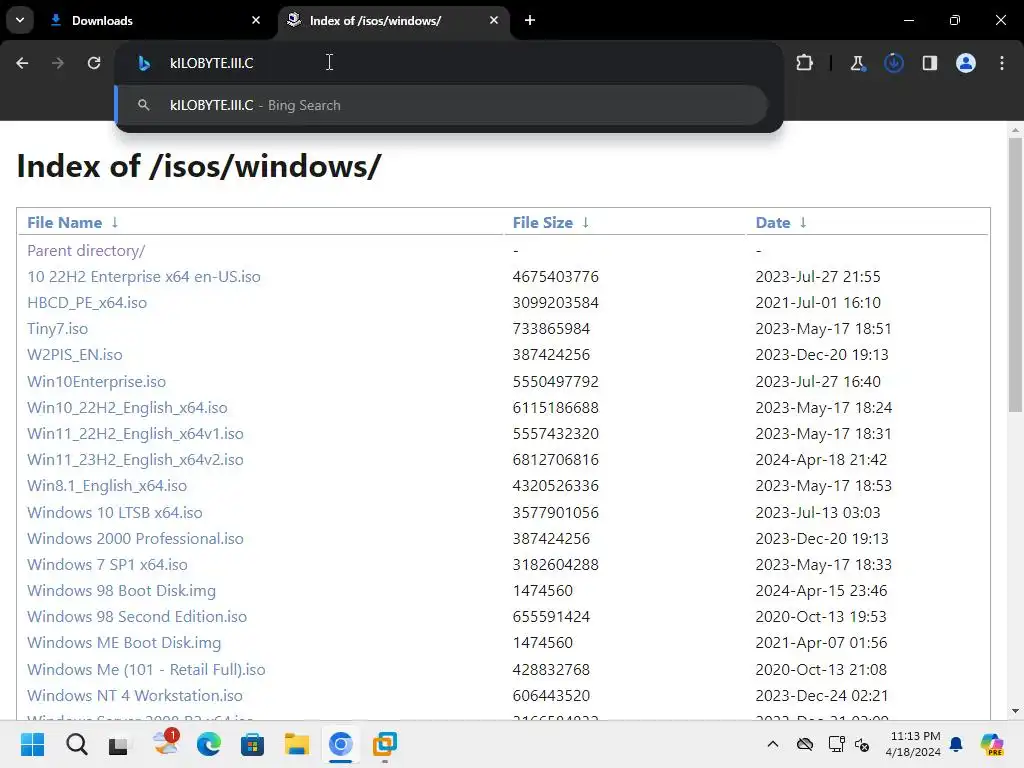Show the downloads toolbar icon
This screenshot has width=1024, height=768.
pyautogui.click(x=893, y=63)
